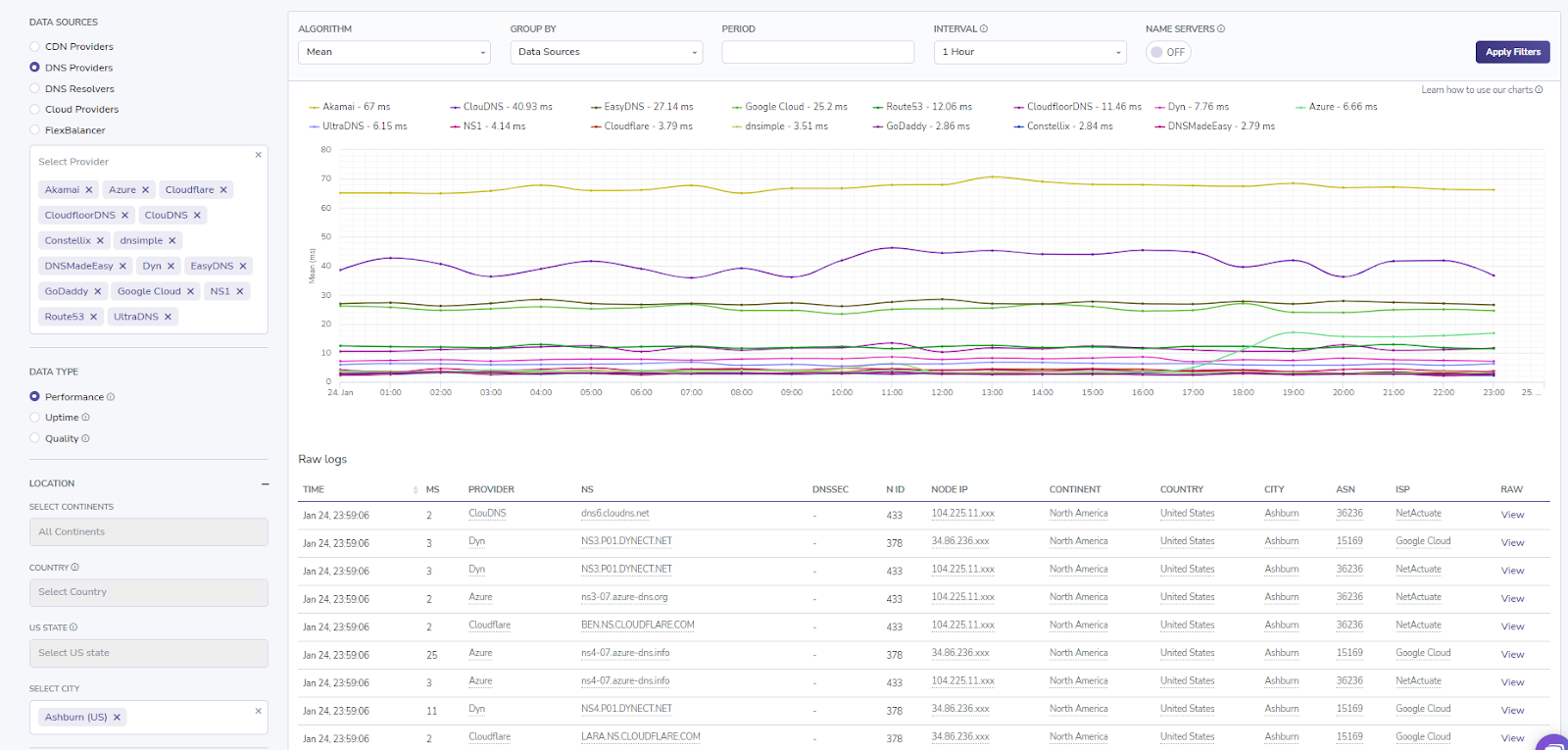This screenshot has width=1568, height=750.
Task: Choose Uptime data type
Action: click(x=35, y=418)
